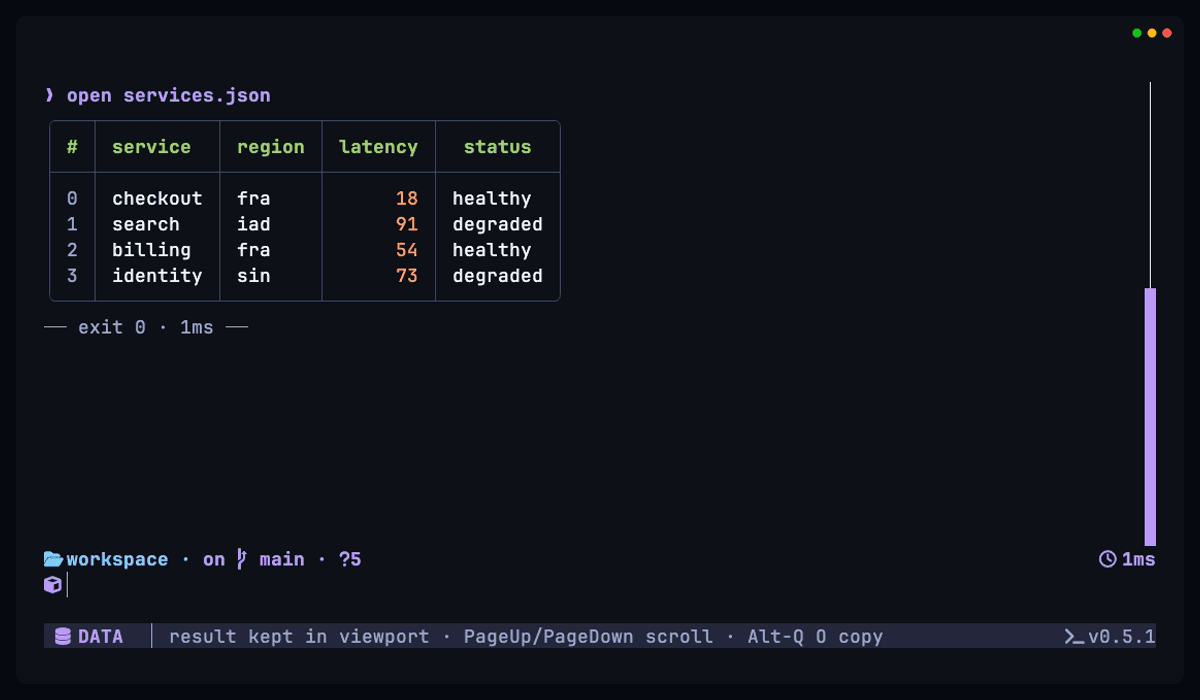Click the 'latency' column header
The width and height of the screenshot is (1200, 700).
click(378, 147)
